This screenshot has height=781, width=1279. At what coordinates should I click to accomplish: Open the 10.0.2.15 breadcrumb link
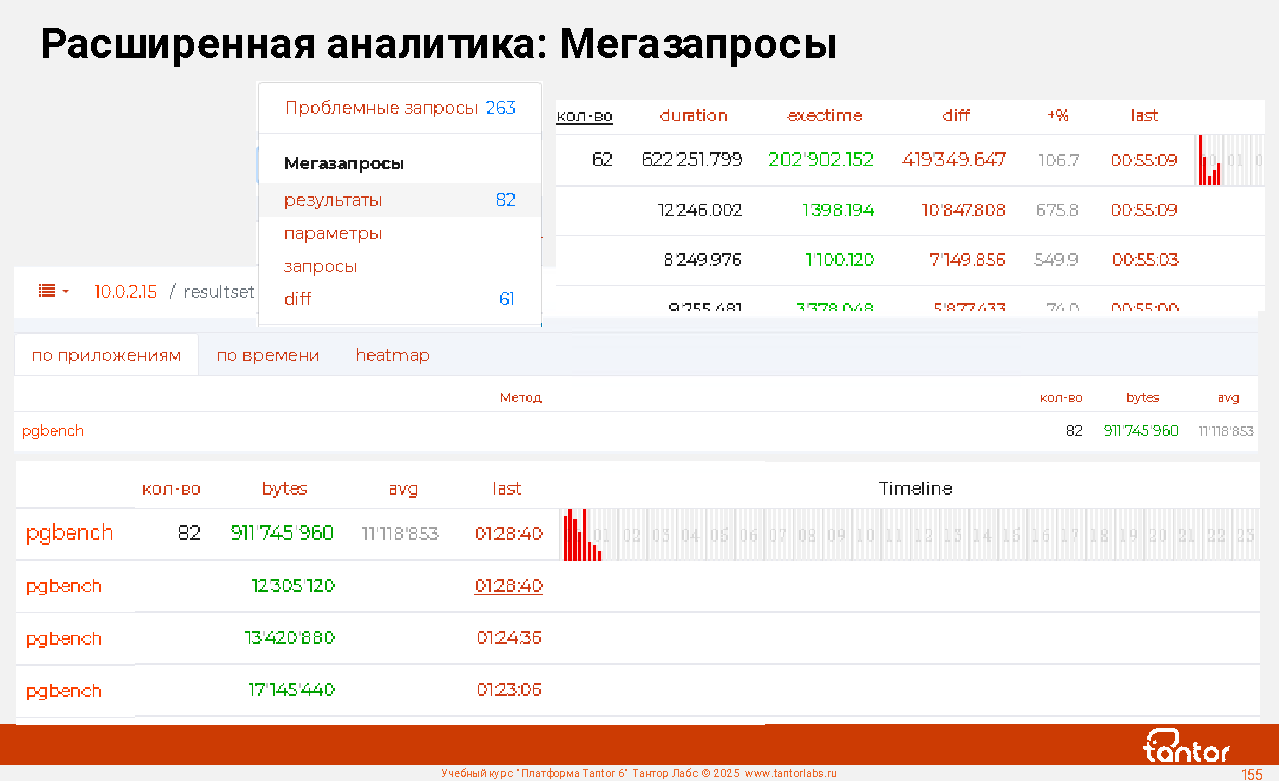click(125, 292)
